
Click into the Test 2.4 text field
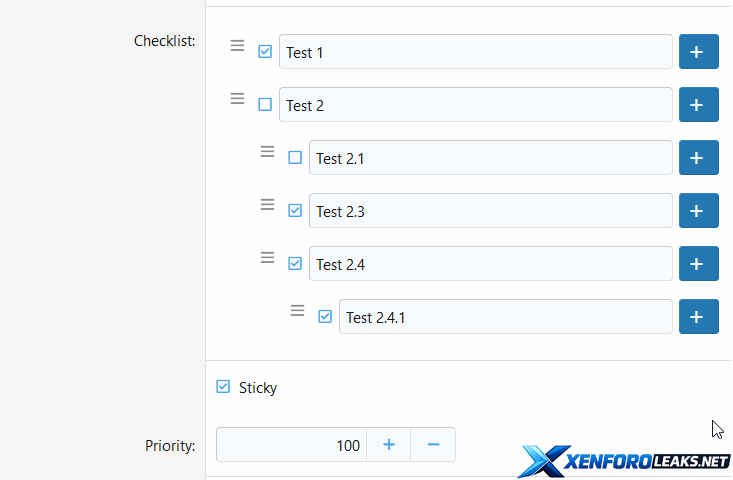coord(490,264)
